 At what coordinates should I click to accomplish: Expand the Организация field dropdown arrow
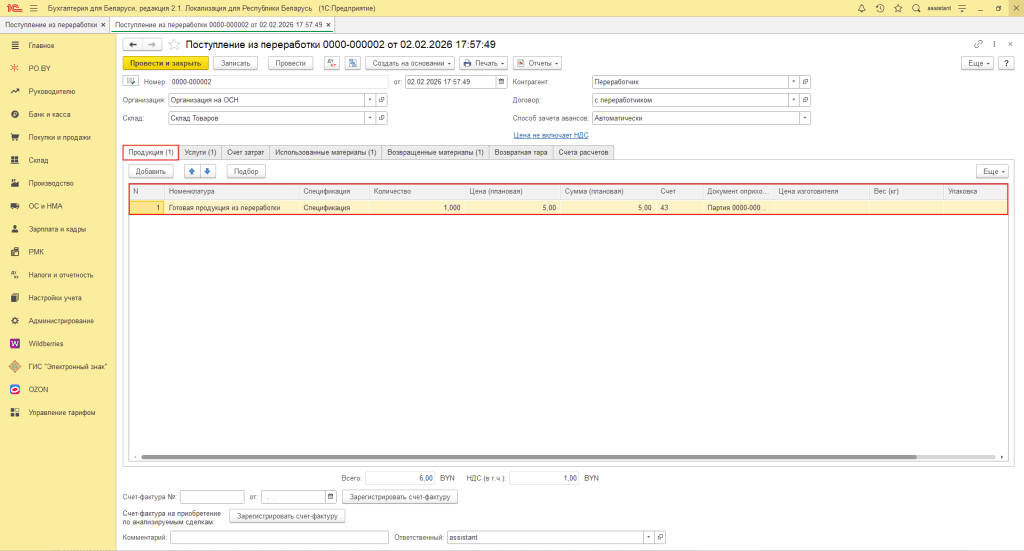tap(369, 100)
